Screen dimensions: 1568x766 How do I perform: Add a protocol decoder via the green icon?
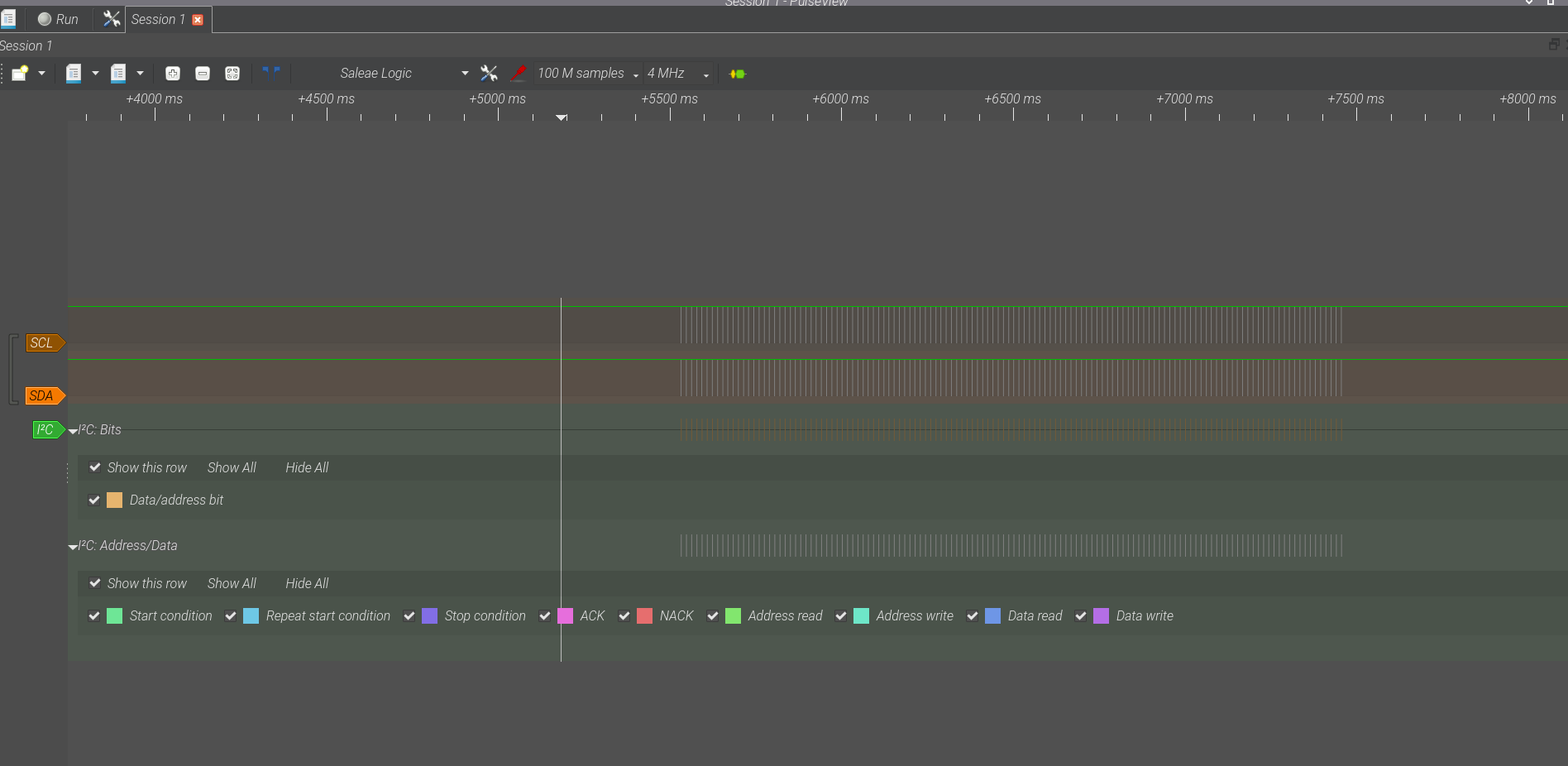(737, 74)
